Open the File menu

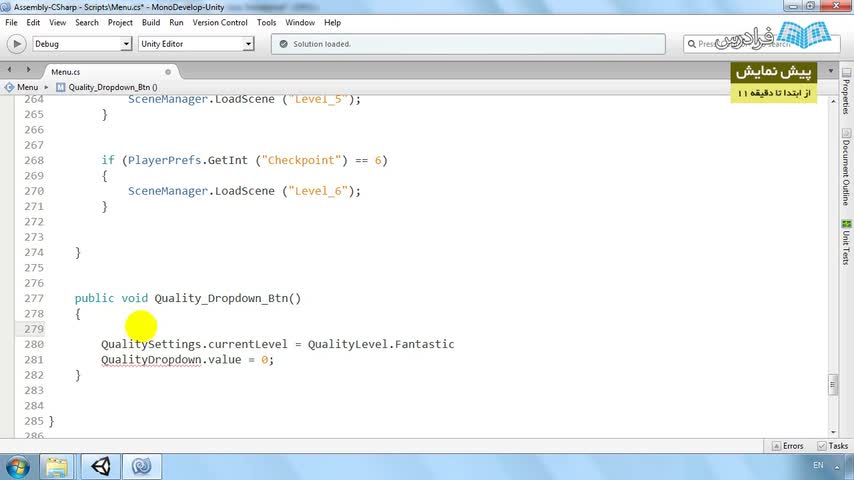point(11,23)
